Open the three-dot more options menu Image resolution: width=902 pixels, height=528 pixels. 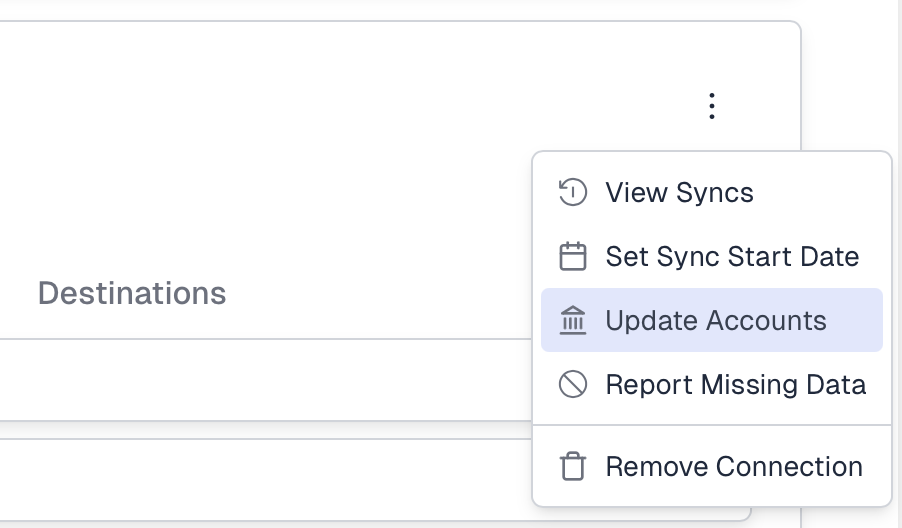711,105
